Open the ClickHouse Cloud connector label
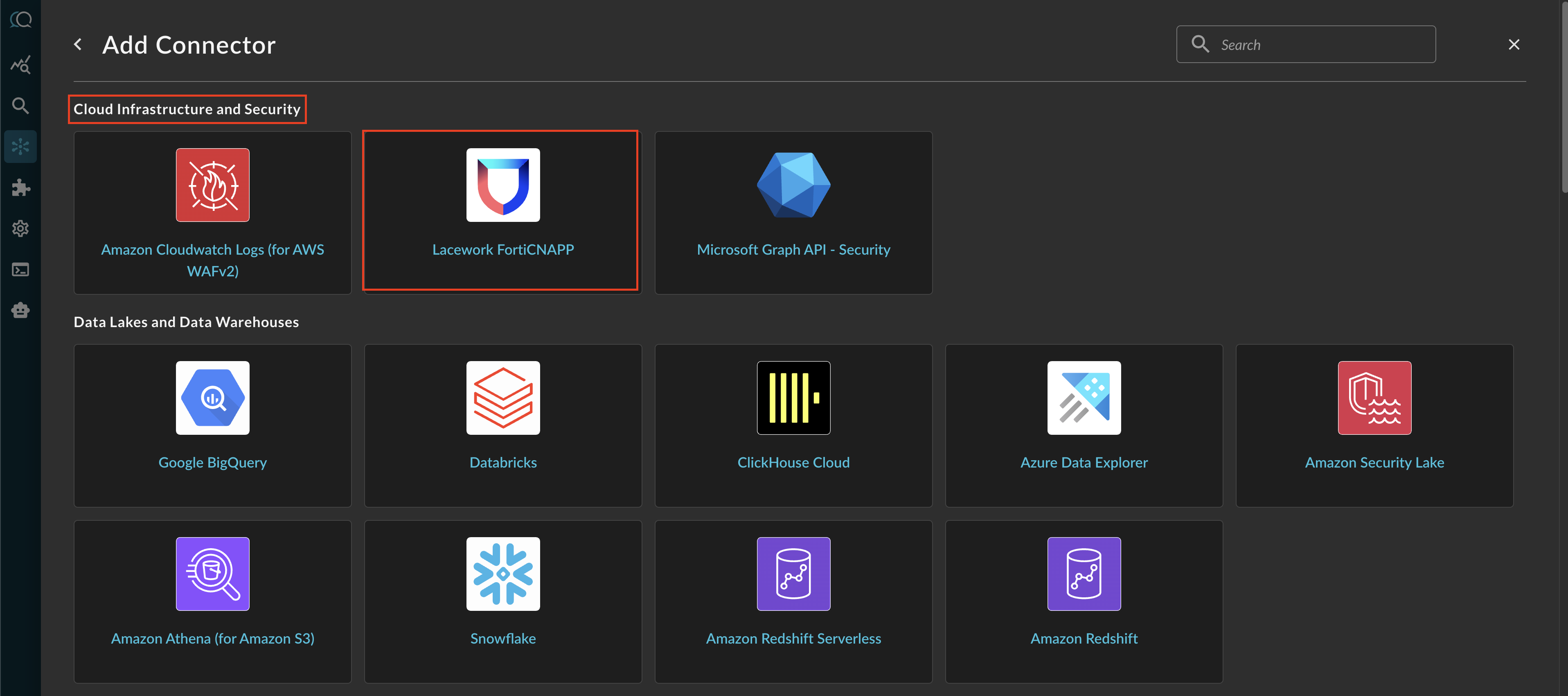The image size is (1568, 696). pos(793,463)
